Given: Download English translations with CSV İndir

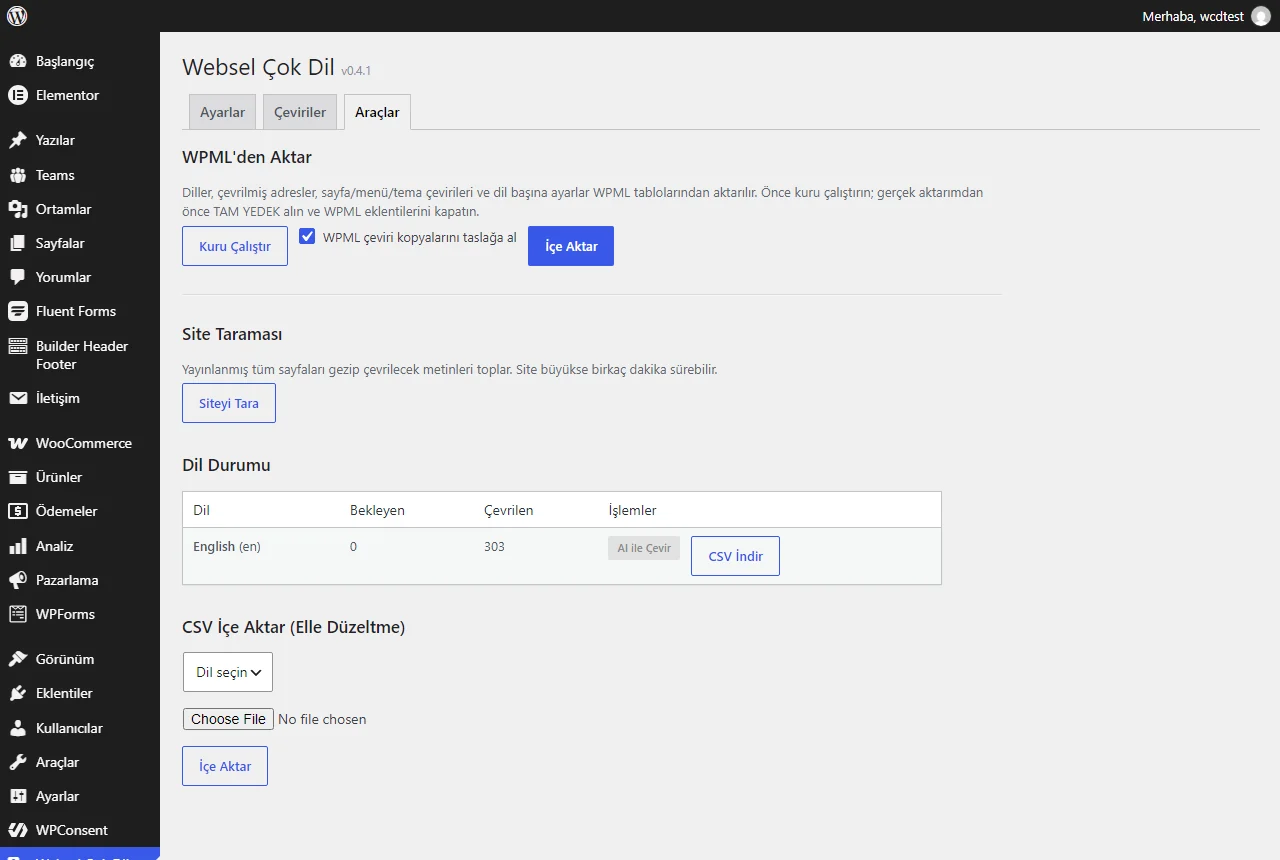Looking at the screenshot, I should [x=735, y=556].
